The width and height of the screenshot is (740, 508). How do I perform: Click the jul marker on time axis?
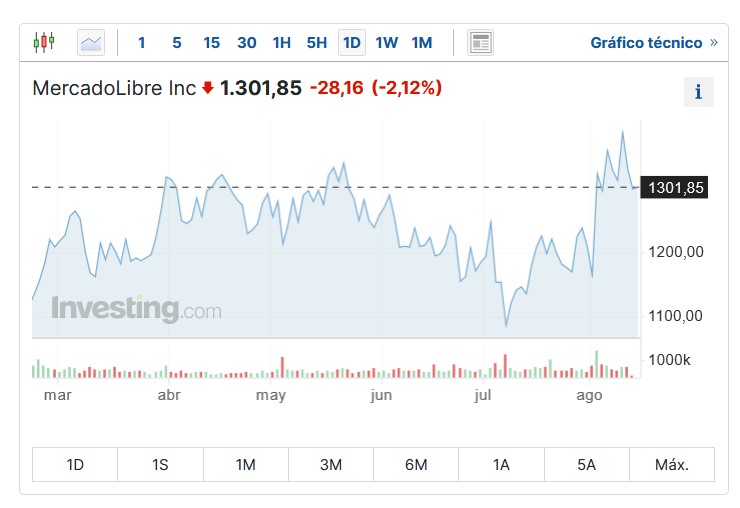tap(484, 396)
